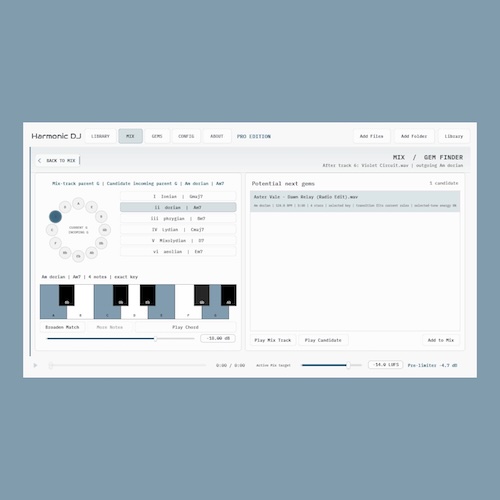Click the highlighted G node on the key wheel
The height and width of the screenshot is (500, 500).
pyautogui.click(x=55, y=217)
